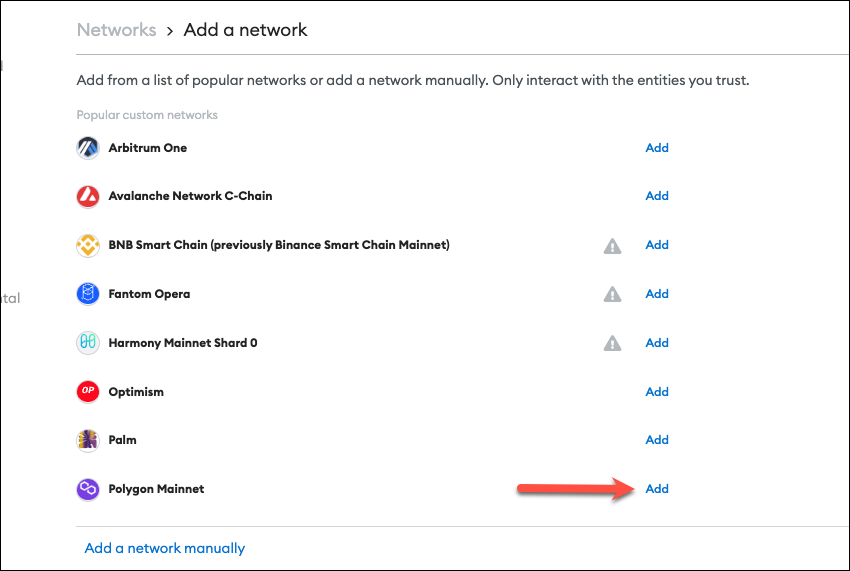Select the BNB Smart Chain name text
Image resolution: width=850 pixels, height=571 pixels.
[279, 245]
